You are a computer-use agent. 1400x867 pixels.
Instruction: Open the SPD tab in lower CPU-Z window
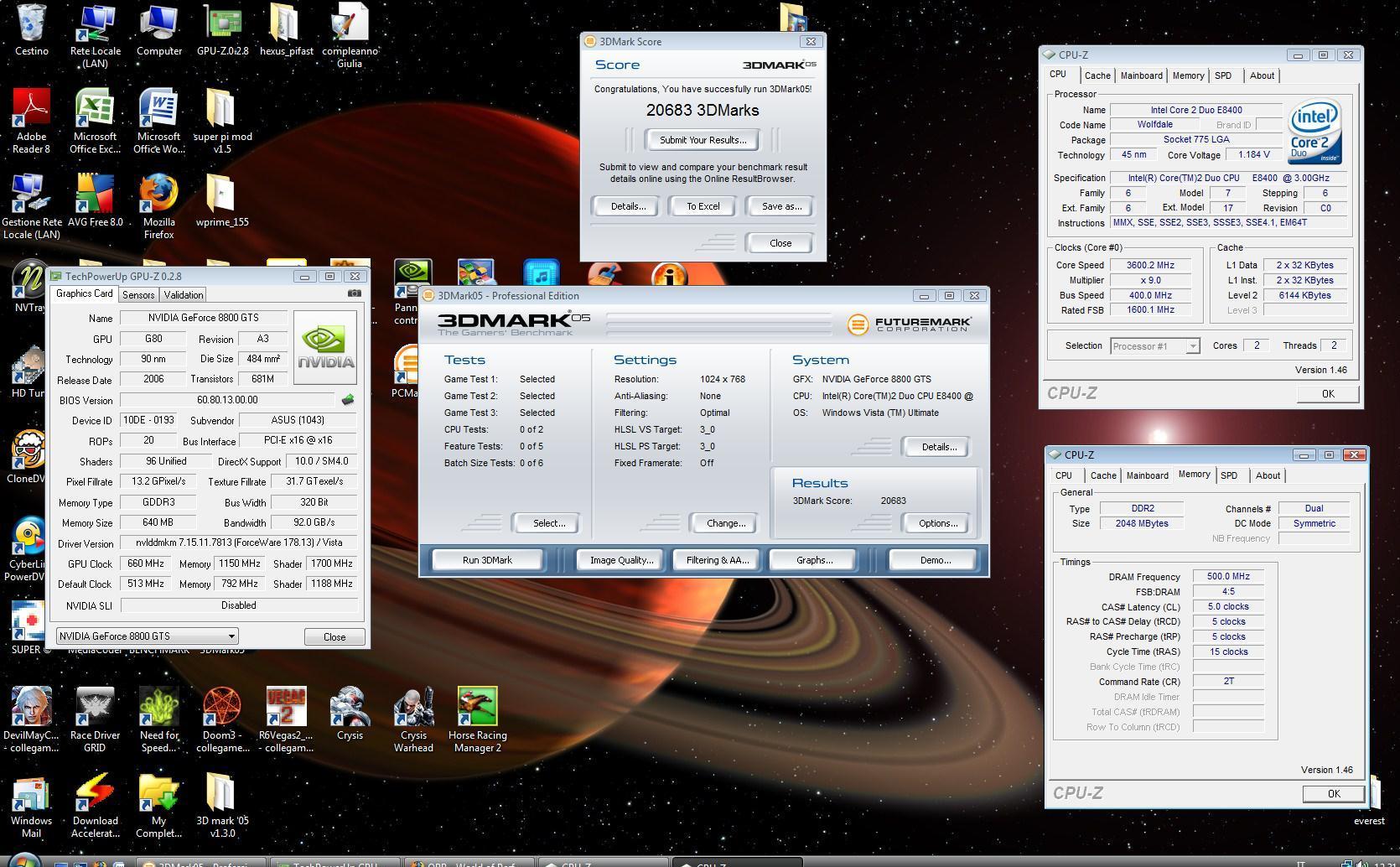(1229, 475)
